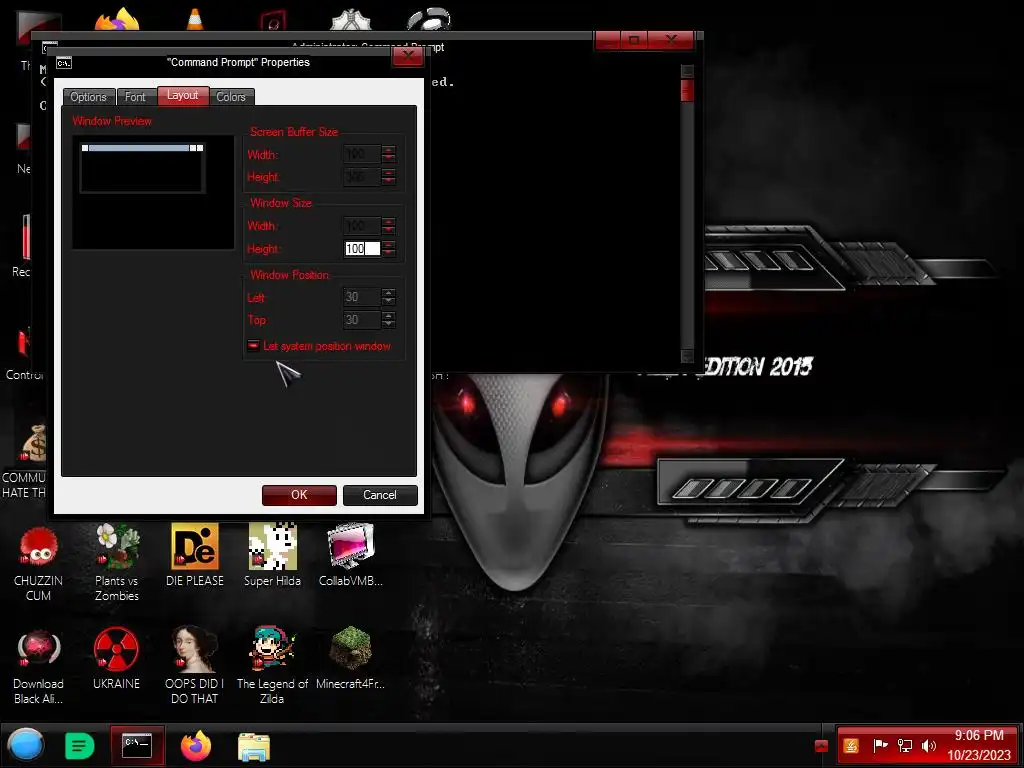Click the Firefox flame icon atop the desktop
Screen dimensions: 1024x768
click(118, 19)
